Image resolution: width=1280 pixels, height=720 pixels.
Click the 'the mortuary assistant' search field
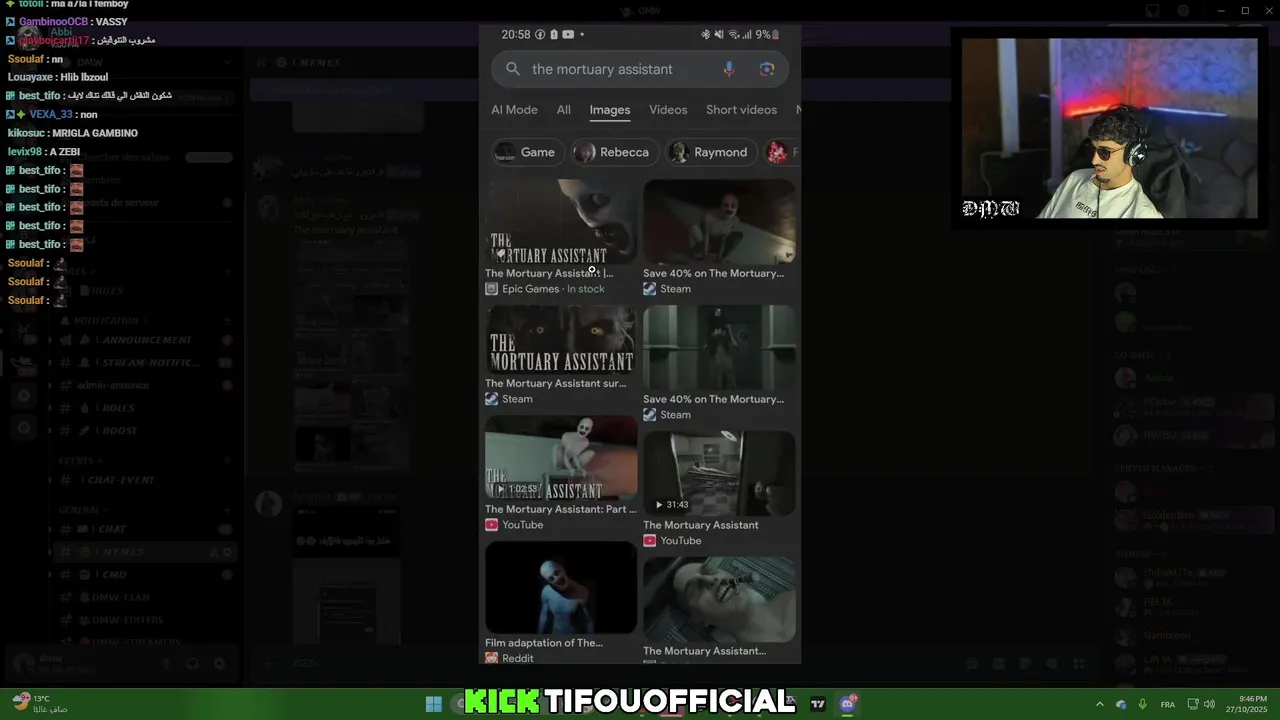640,69
